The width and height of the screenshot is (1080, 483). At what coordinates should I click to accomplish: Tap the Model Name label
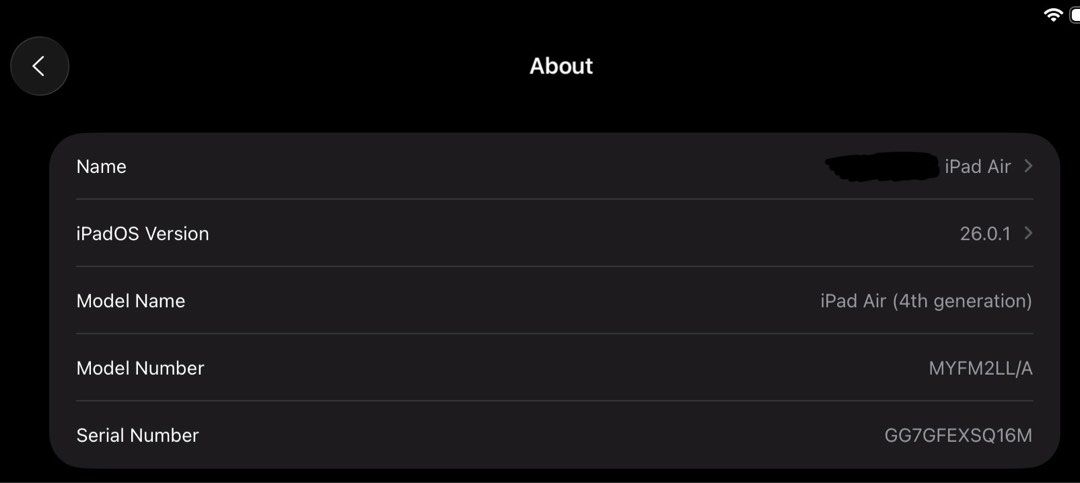tap(131, 301)
